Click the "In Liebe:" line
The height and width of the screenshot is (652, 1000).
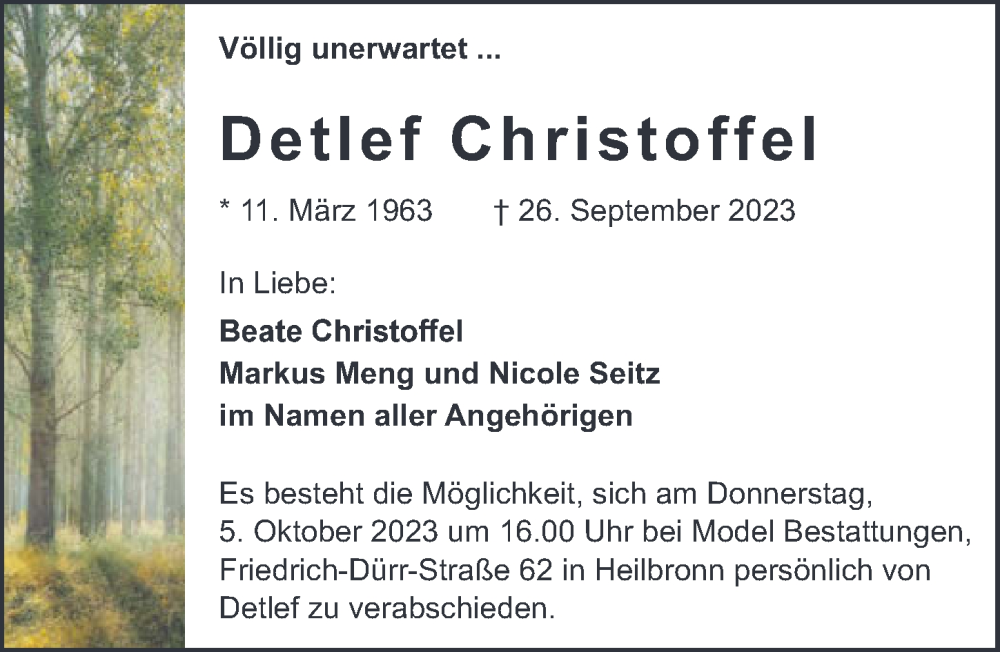tap(277, 283)
